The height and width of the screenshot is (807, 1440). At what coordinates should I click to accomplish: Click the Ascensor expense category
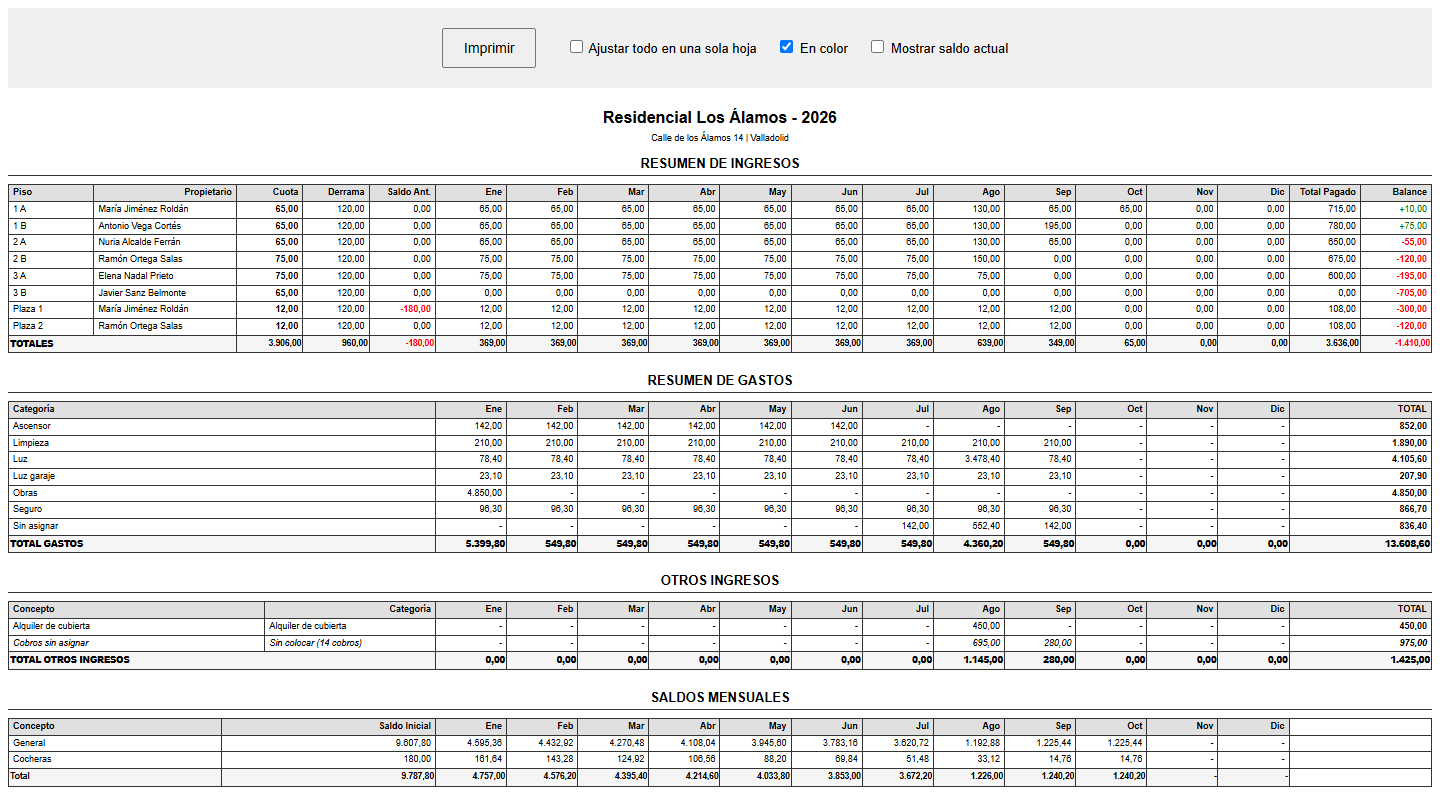(31, 426)
